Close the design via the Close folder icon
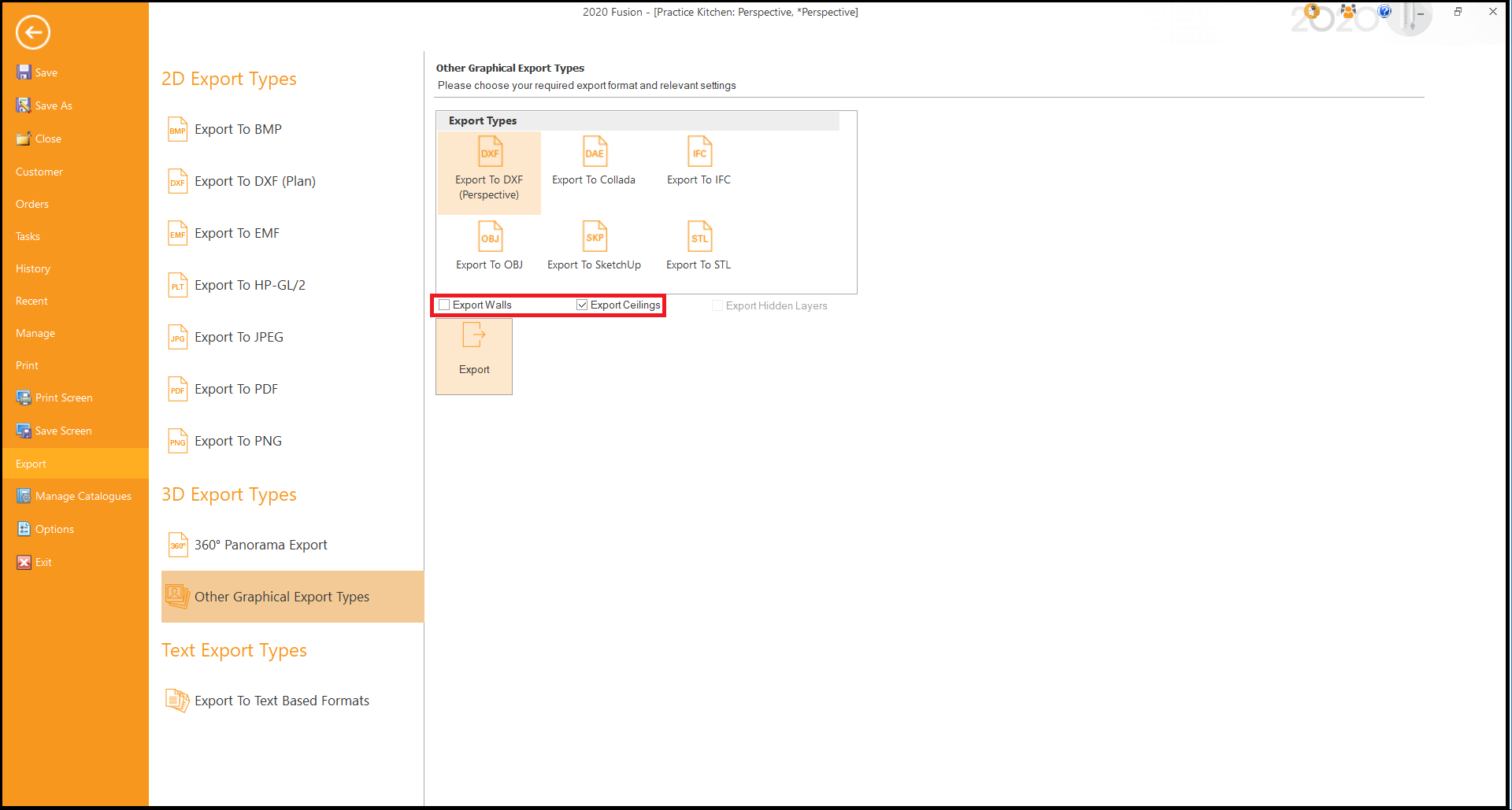The width and height of the screenshot is (1512, 810). [24, 139]
